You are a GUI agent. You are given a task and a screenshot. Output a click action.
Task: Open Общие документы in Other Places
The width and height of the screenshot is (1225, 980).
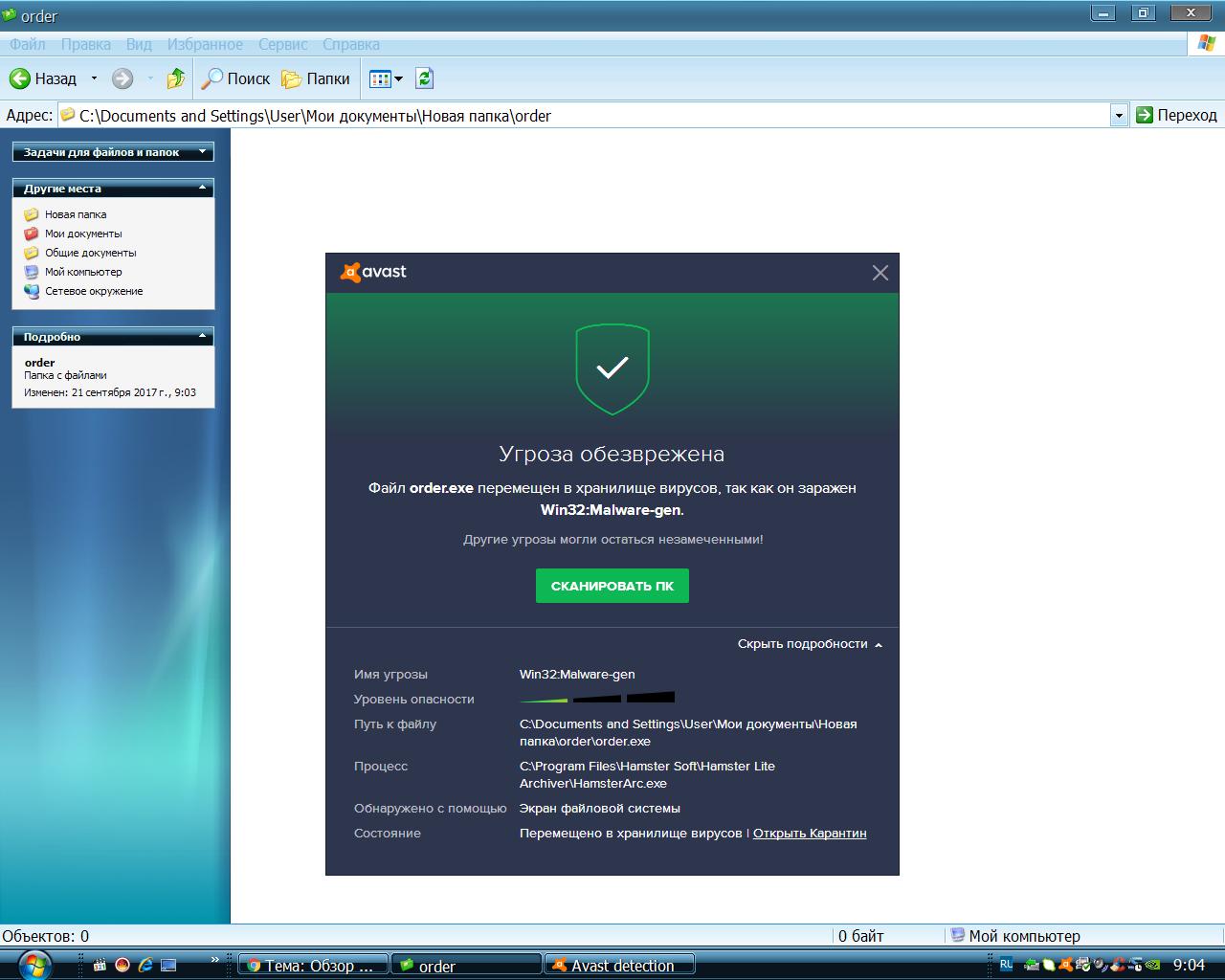click(91, 253)
